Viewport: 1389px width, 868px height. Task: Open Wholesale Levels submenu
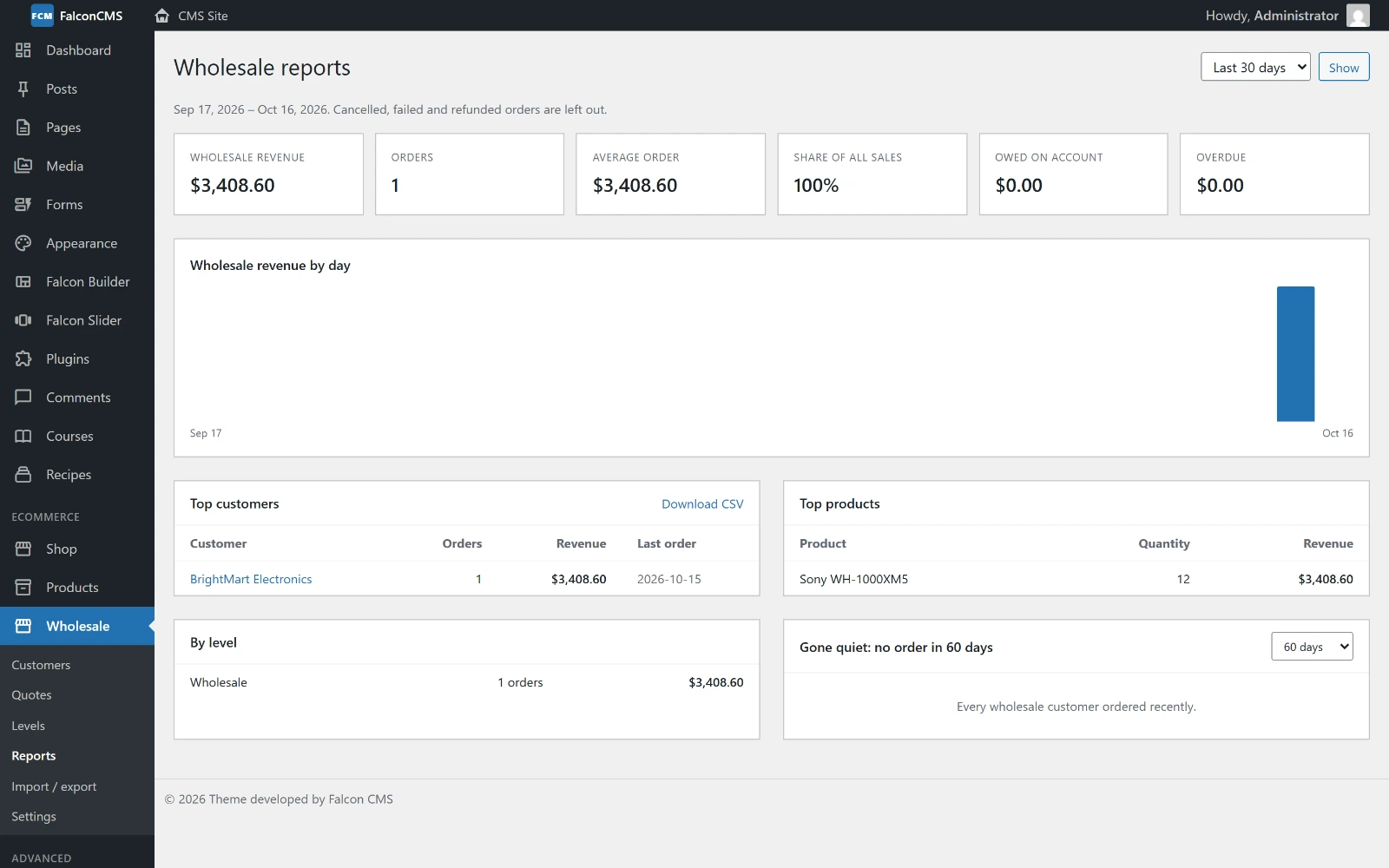click(28, 726)
